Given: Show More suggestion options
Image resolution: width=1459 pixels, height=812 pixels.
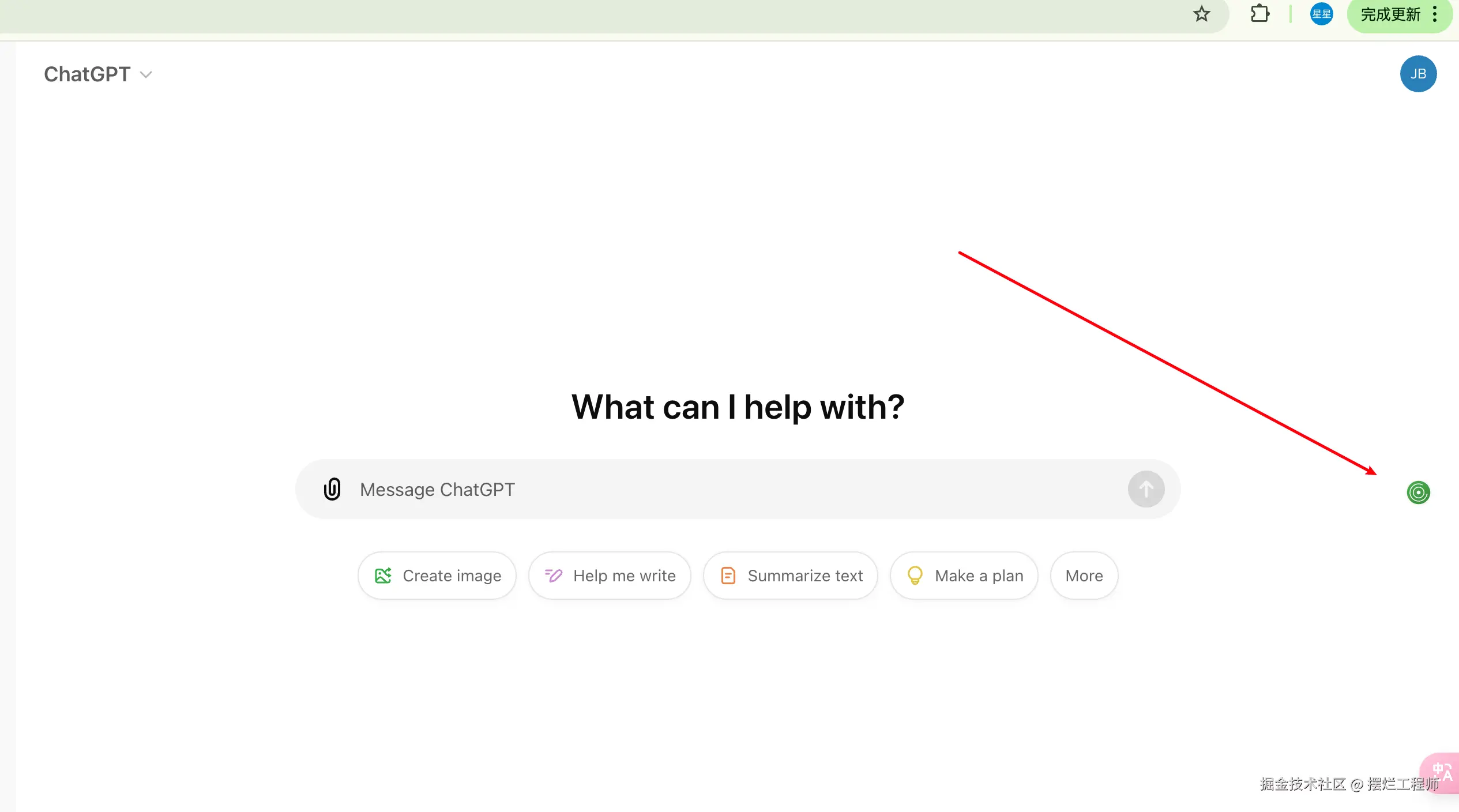Looking at the screenshot, I should click(1084, 576).
